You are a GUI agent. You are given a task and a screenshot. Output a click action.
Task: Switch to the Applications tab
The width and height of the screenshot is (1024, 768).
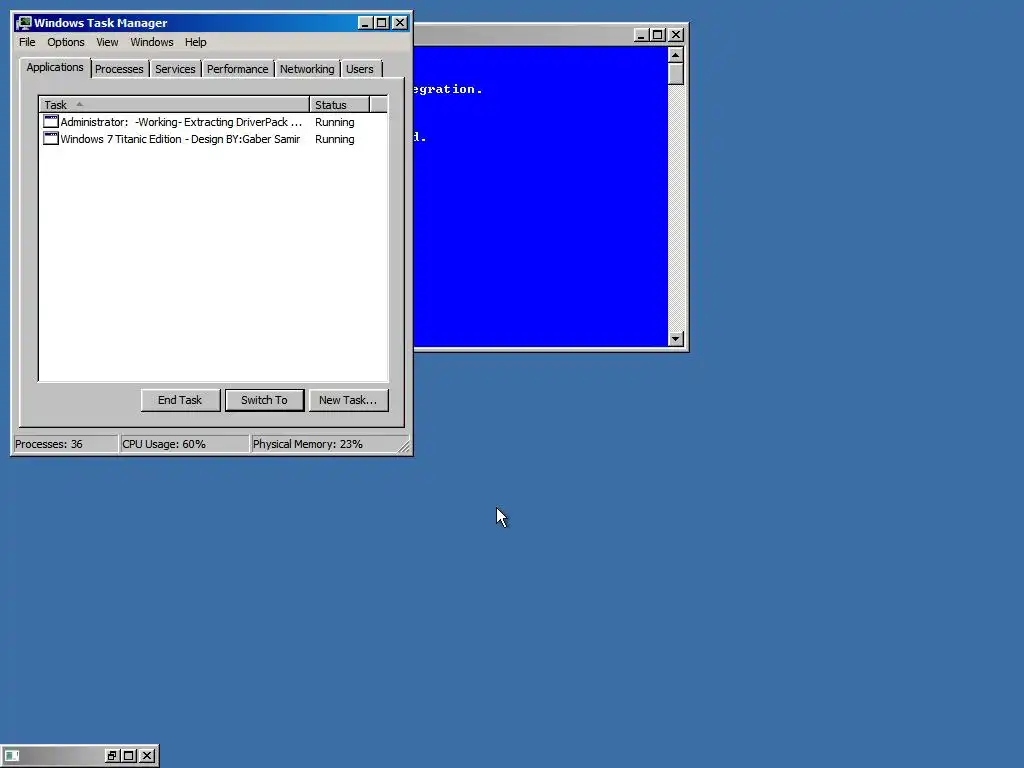(55, 67)
